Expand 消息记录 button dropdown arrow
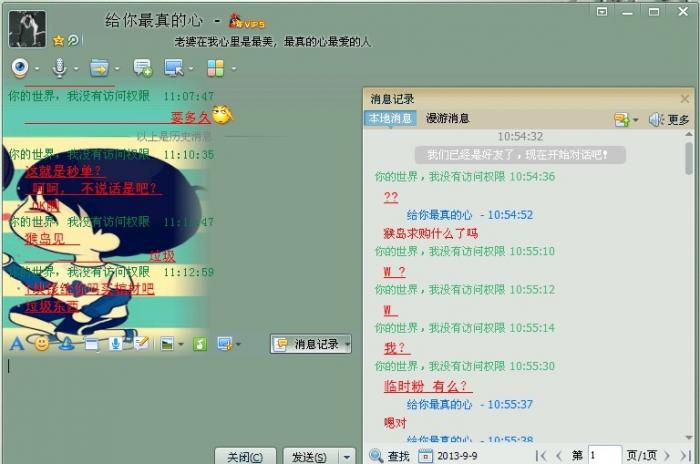The height and width of the screenshot is (464, 700). pyautogui.click(x=347, y=344)
